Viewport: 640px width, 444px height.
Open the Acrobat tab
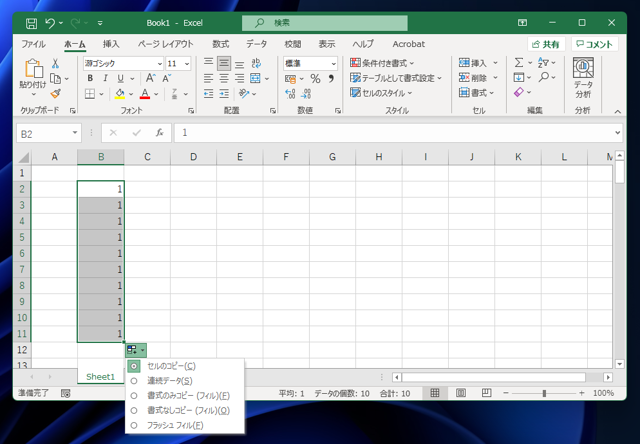point(409,44)
